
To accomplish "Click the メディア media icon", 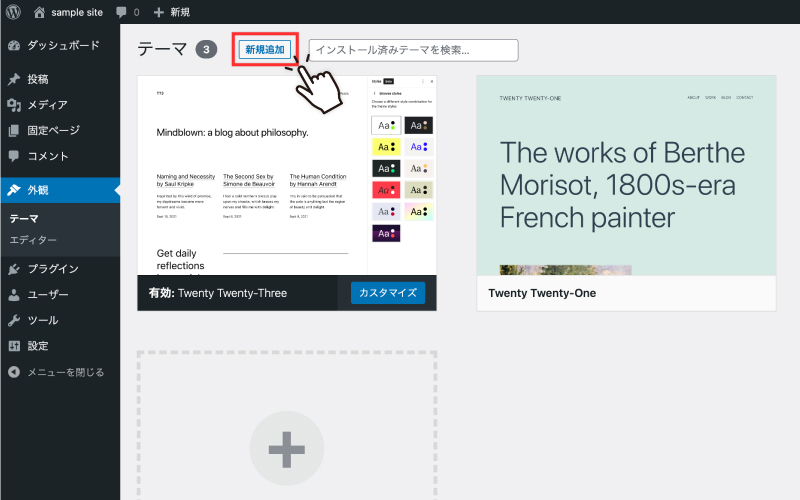I will 14,105.
